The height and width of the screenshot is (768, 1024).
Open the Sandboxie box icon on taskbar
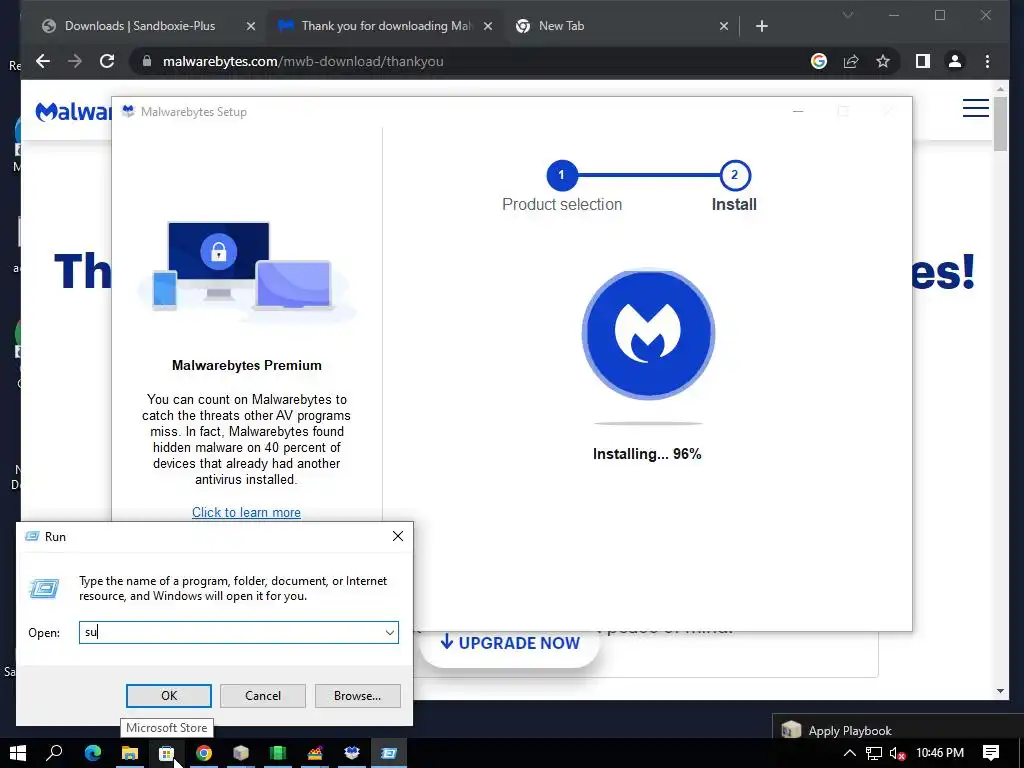point(241,753)
